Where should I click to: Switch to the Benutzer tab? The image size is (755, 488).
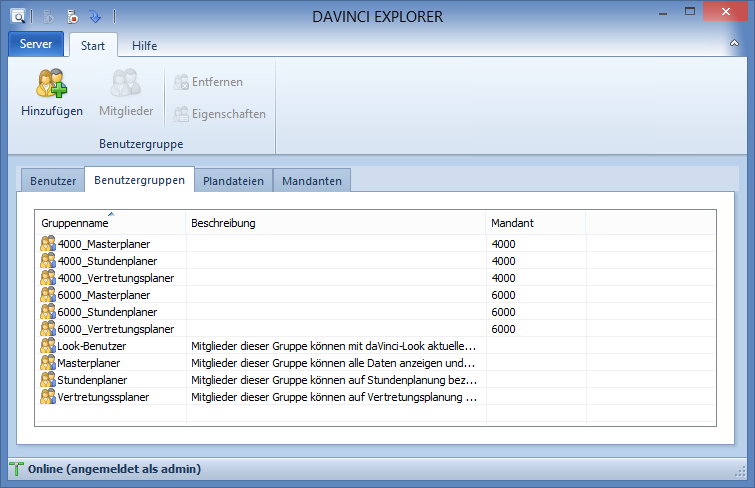tap(52, 181)
